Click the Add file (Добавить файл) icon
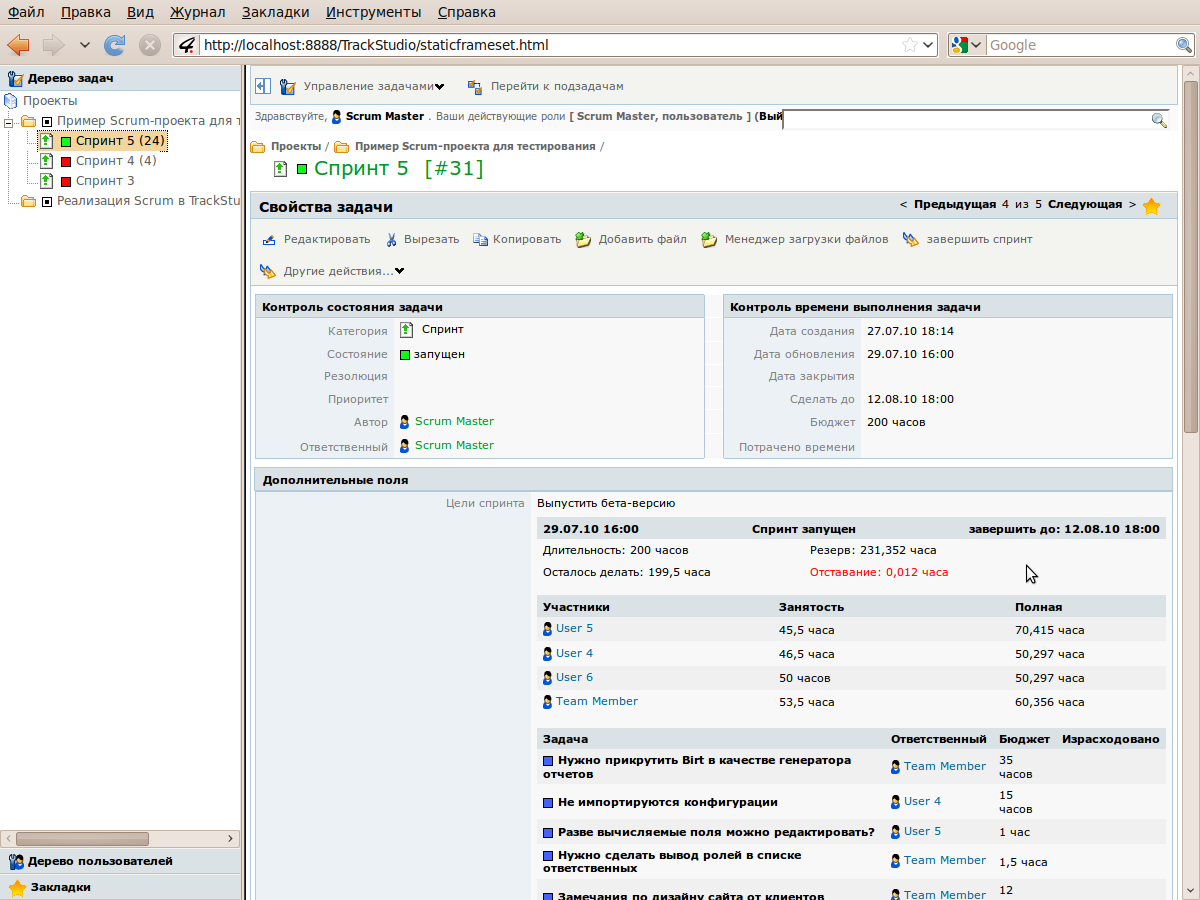The height and width of the screenshot is (900, 1200). tap(583, 240)
